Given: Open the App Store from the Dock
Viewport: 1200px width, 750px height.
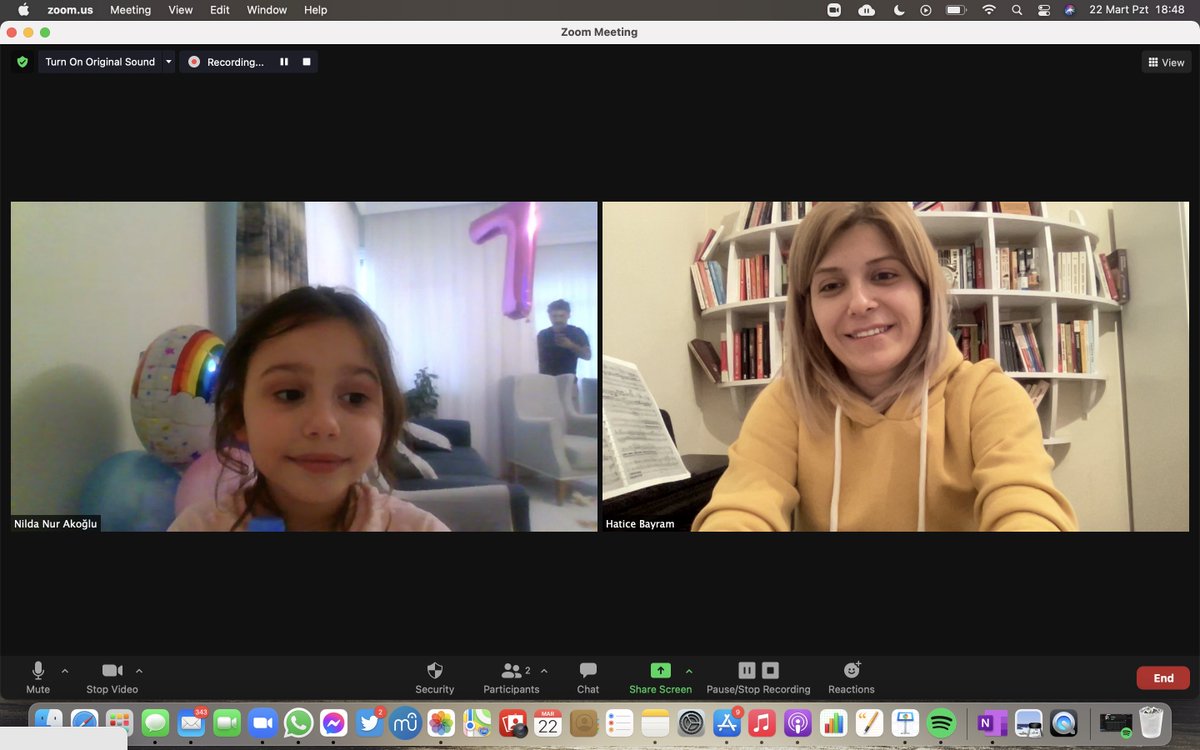Looking at the screenshot, I should (x=726, y=722).
